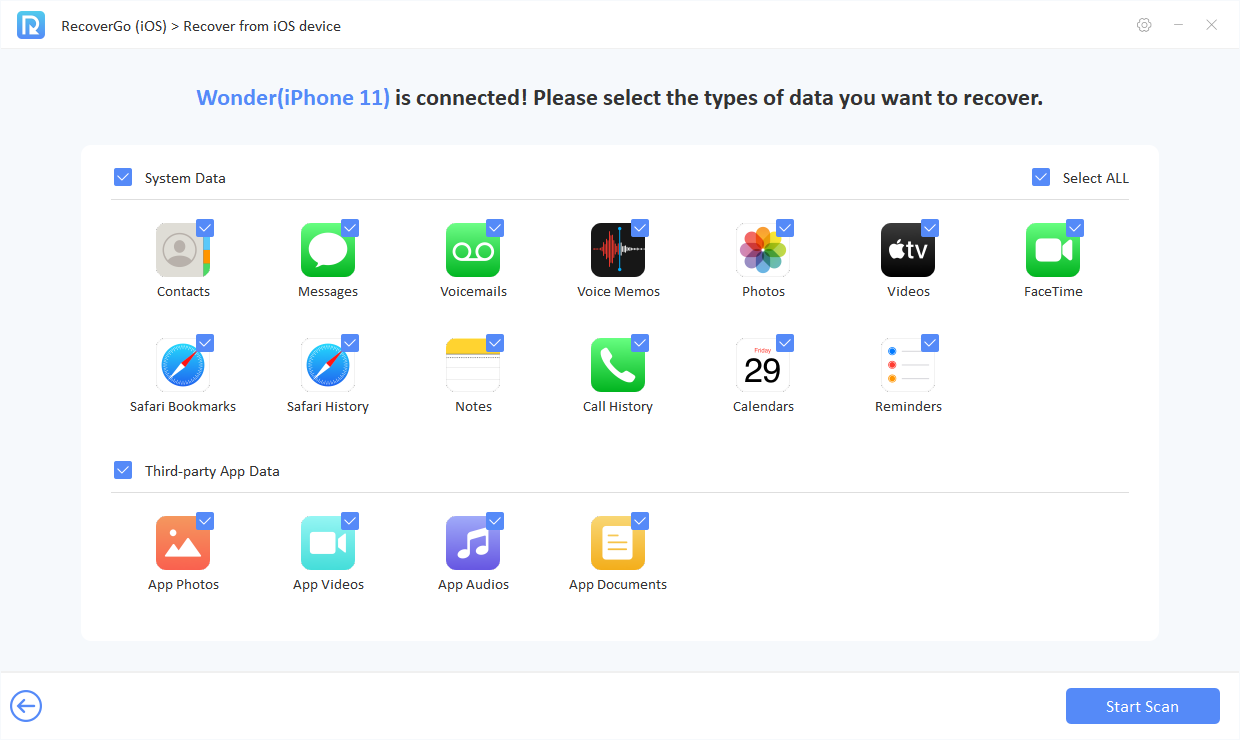The image size is (1240, 740).
Task: Click the Start Scan button
Action: 1142,706
